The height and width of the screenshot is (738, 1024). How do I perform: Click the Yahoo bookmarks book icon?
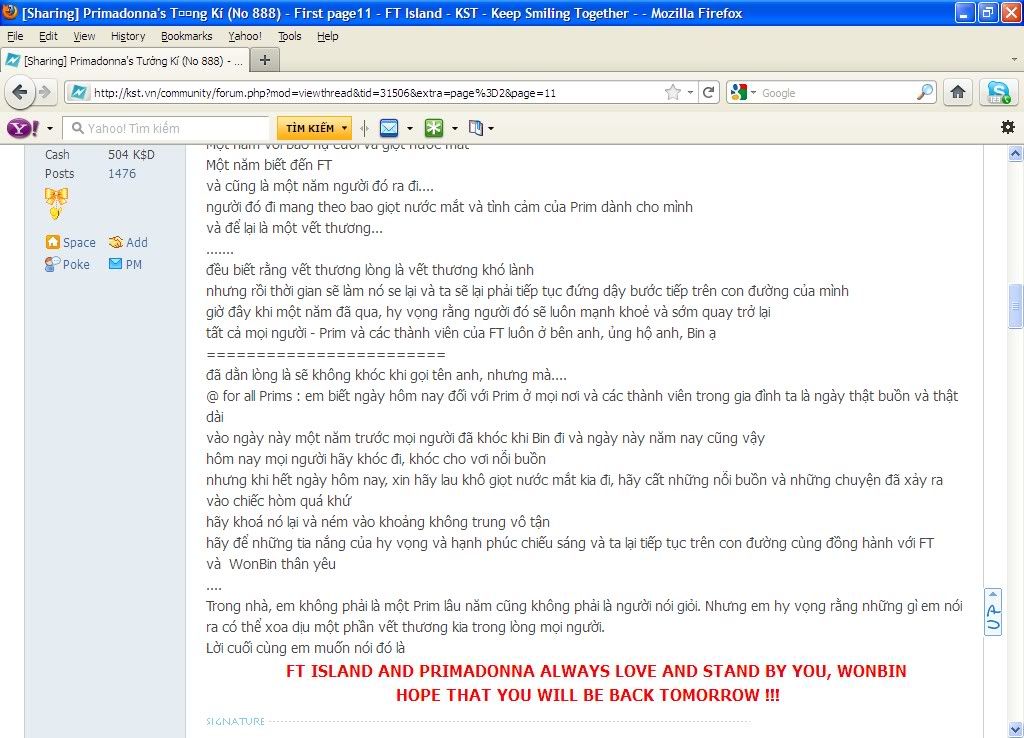pos(476,128)
